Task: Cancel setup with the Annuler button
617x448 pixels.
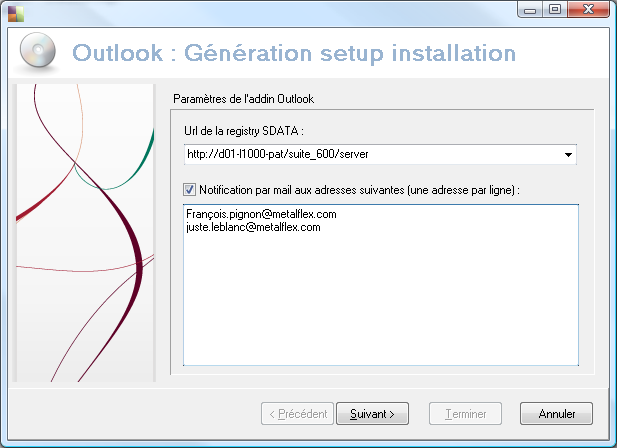Action: (556, 414)
